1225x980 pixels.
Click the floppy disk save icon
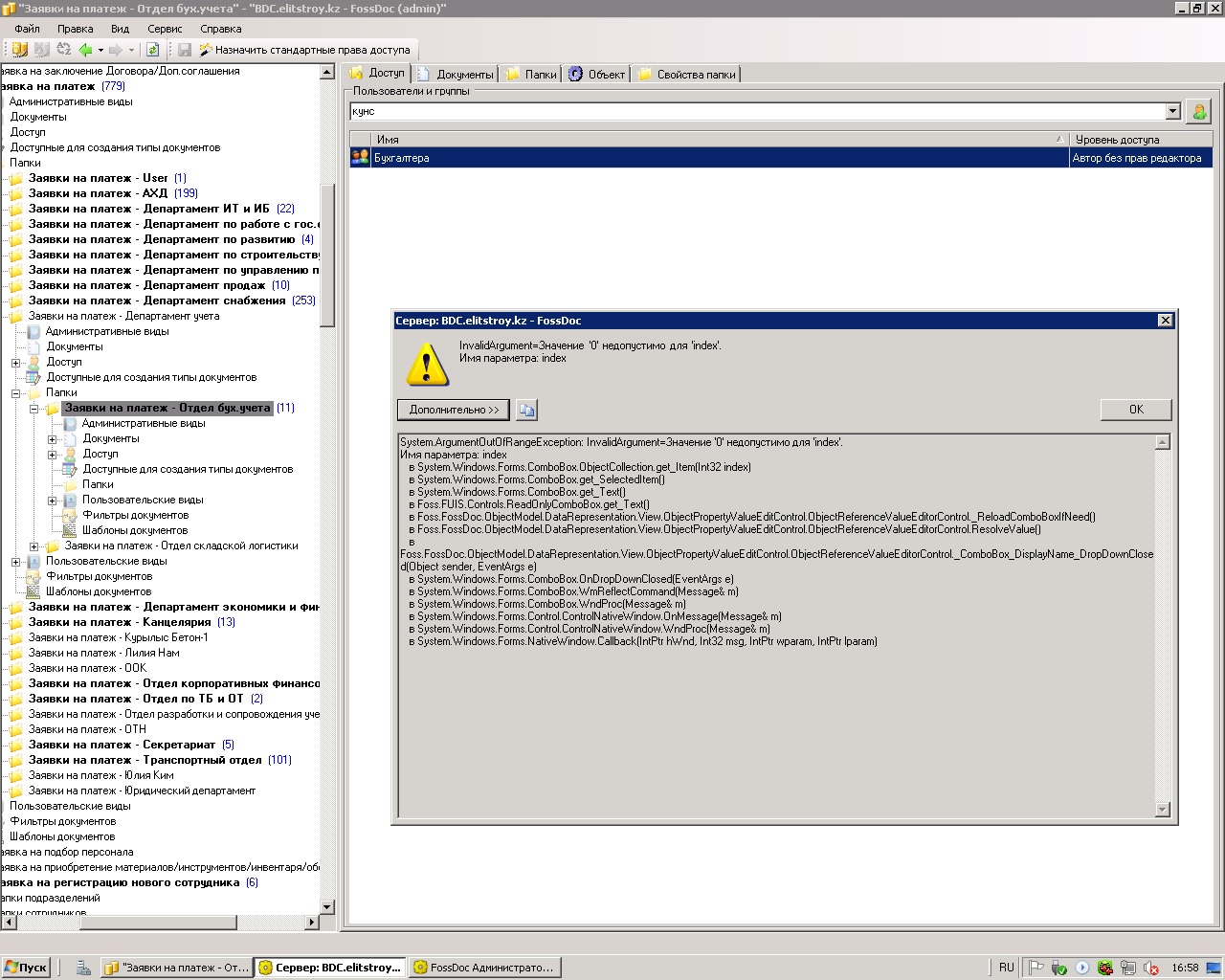point(185,50)
